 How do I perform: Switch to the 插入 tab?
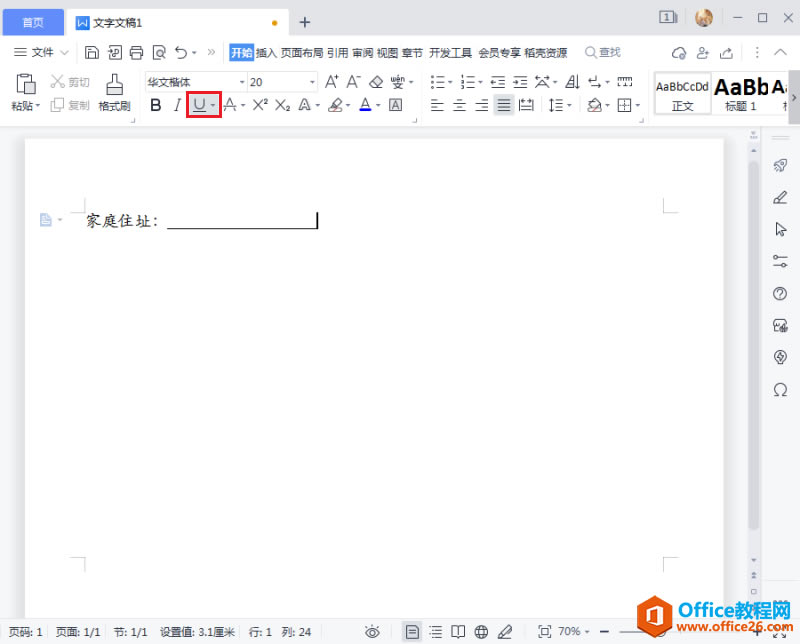point(266,53)
